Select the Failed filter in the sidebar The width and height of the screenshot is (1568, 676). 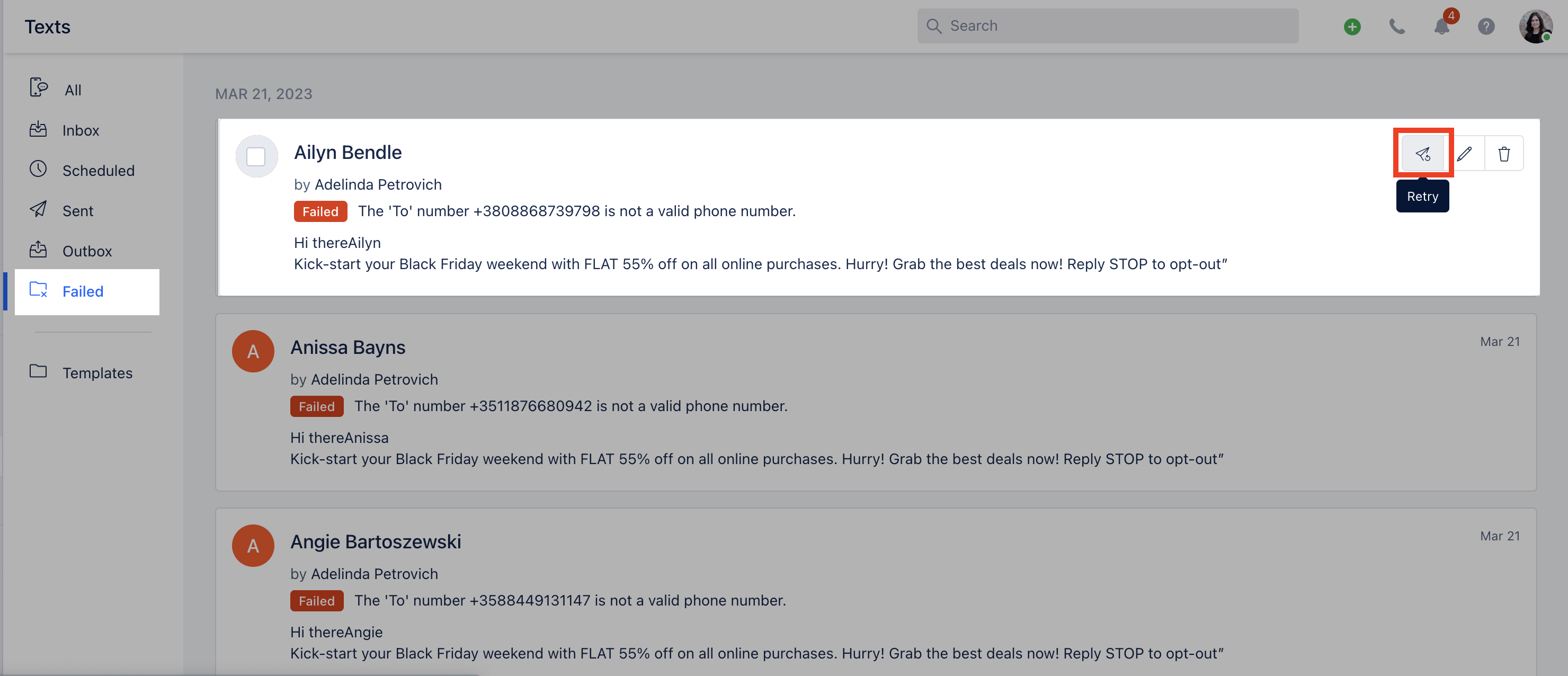click(x=83, y=291)
